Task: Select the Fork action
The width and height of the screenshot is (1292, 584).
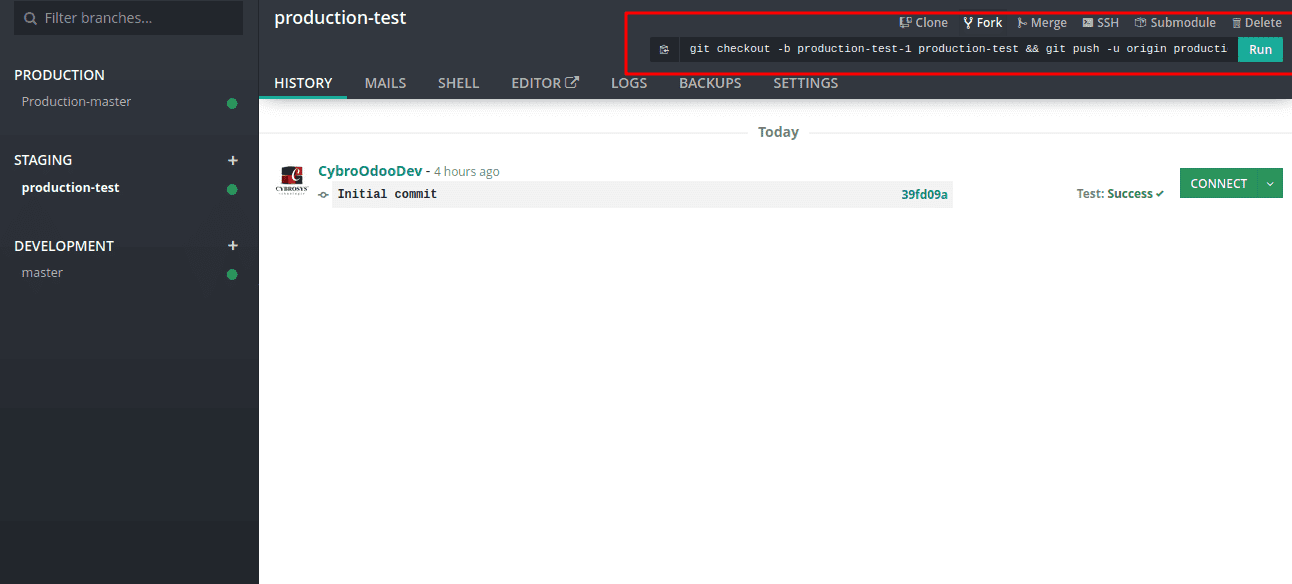Action: tap(982, 22)
